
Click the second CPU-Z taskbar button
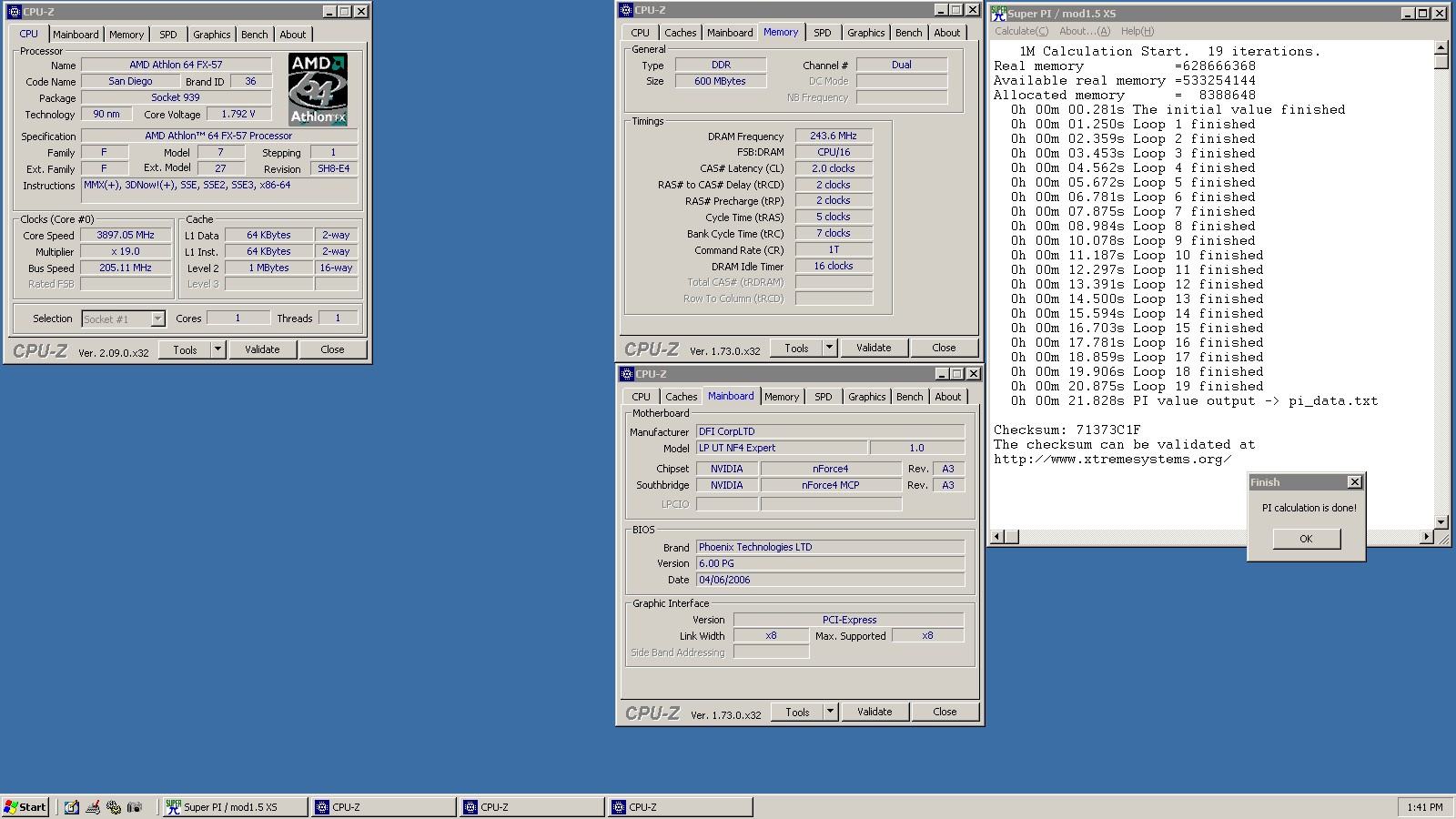coord(531,807)
